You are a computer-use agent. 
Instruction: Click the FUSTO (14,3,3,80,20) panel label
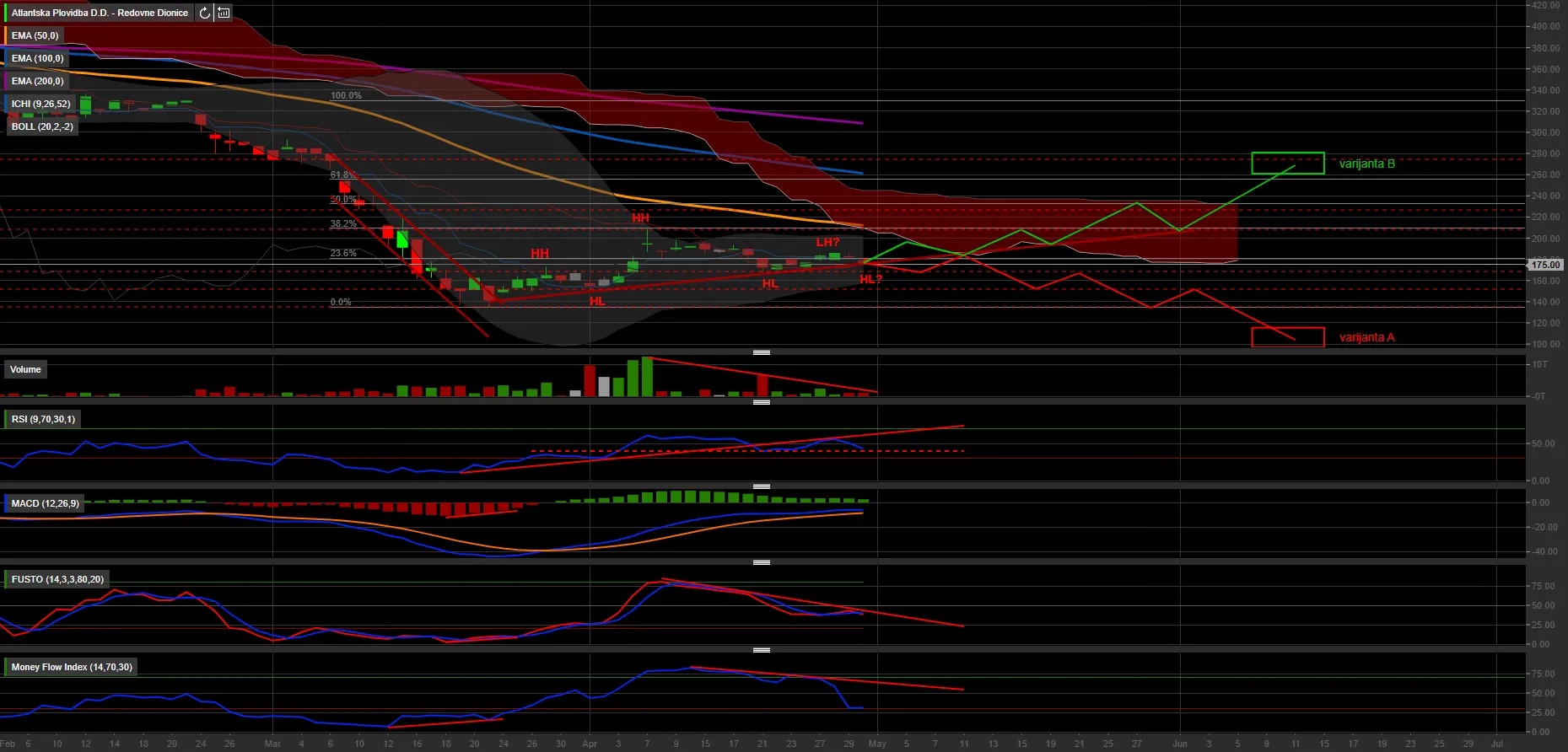[57, 579]
